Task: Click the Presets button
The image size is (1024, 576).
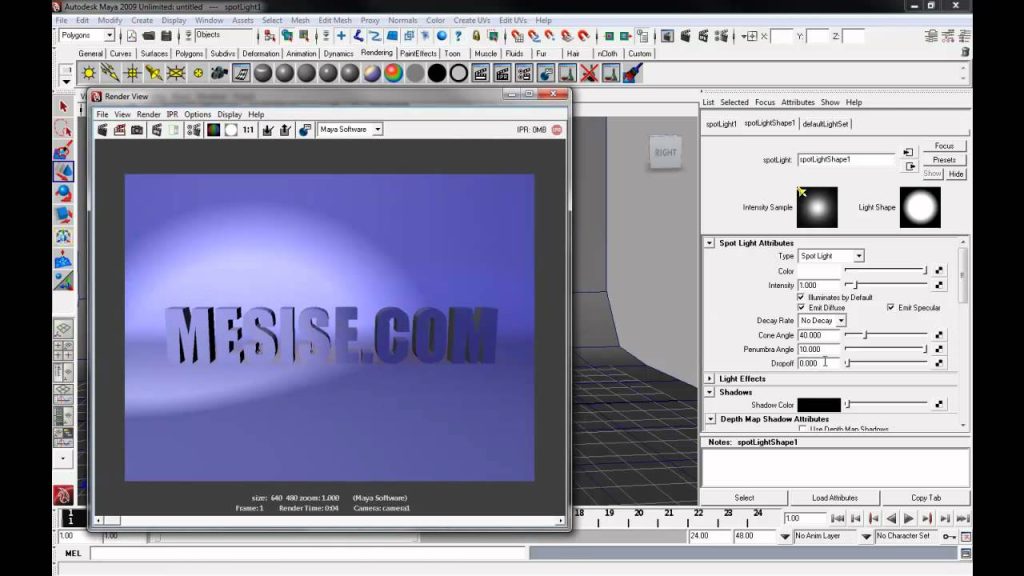Action: coord(944,160)
